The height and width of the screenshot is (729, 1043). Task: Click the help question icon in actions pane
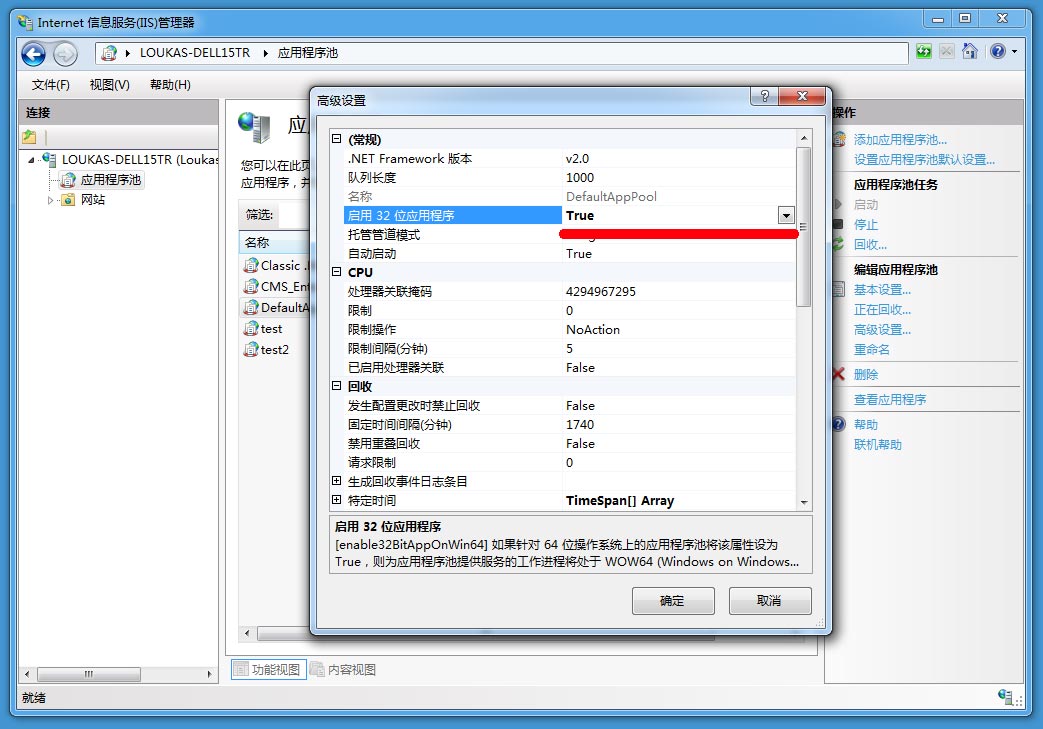pos(839,424)
